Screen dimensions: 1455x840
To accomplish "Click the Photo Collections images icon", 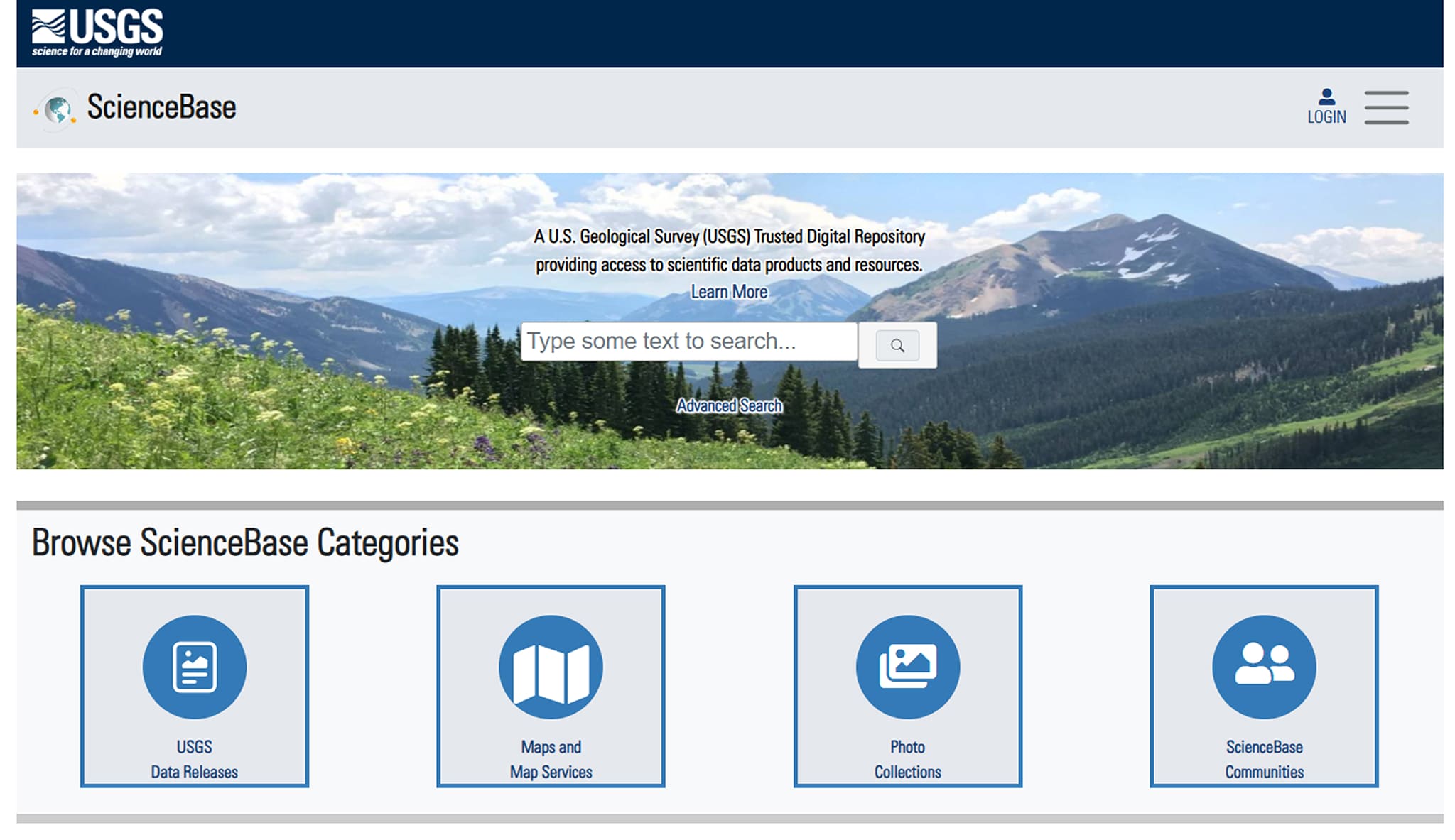I will point(907,667).
